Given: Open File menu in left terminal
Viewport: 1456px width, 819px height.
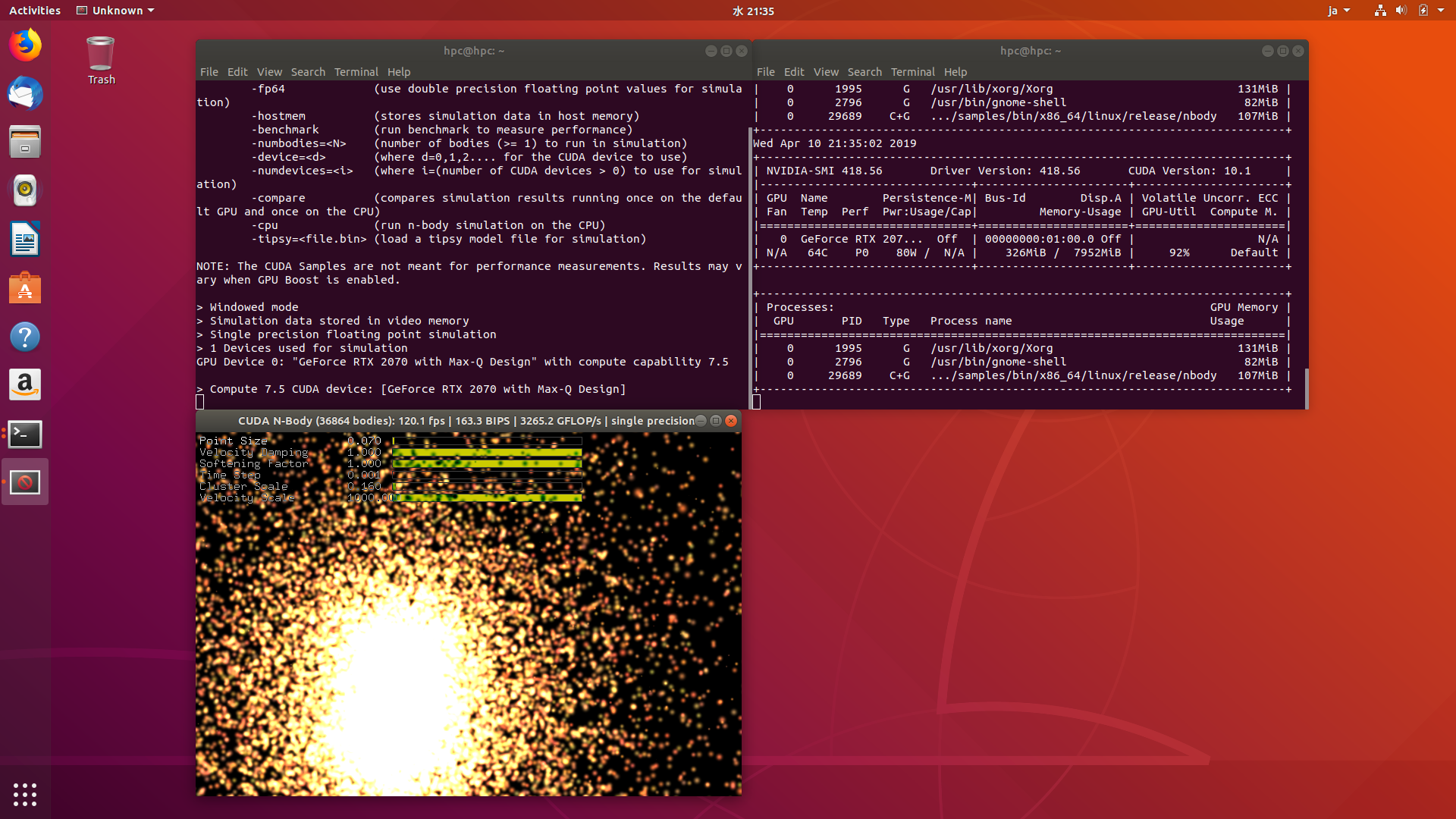Looking at the screenshot, I should point(209,72).
